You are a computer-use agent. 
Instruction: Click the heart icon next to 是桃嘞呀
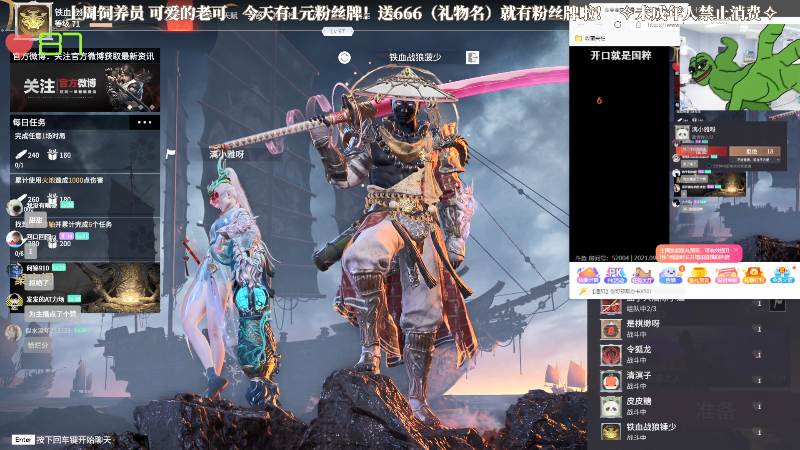point(758,329)
